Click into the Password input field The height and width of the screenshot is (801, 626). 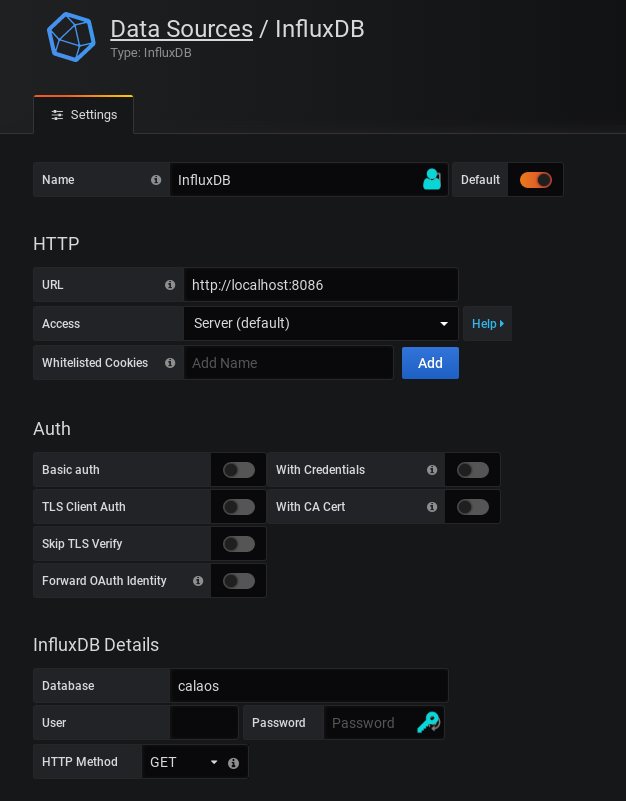[x=384, y=722]
